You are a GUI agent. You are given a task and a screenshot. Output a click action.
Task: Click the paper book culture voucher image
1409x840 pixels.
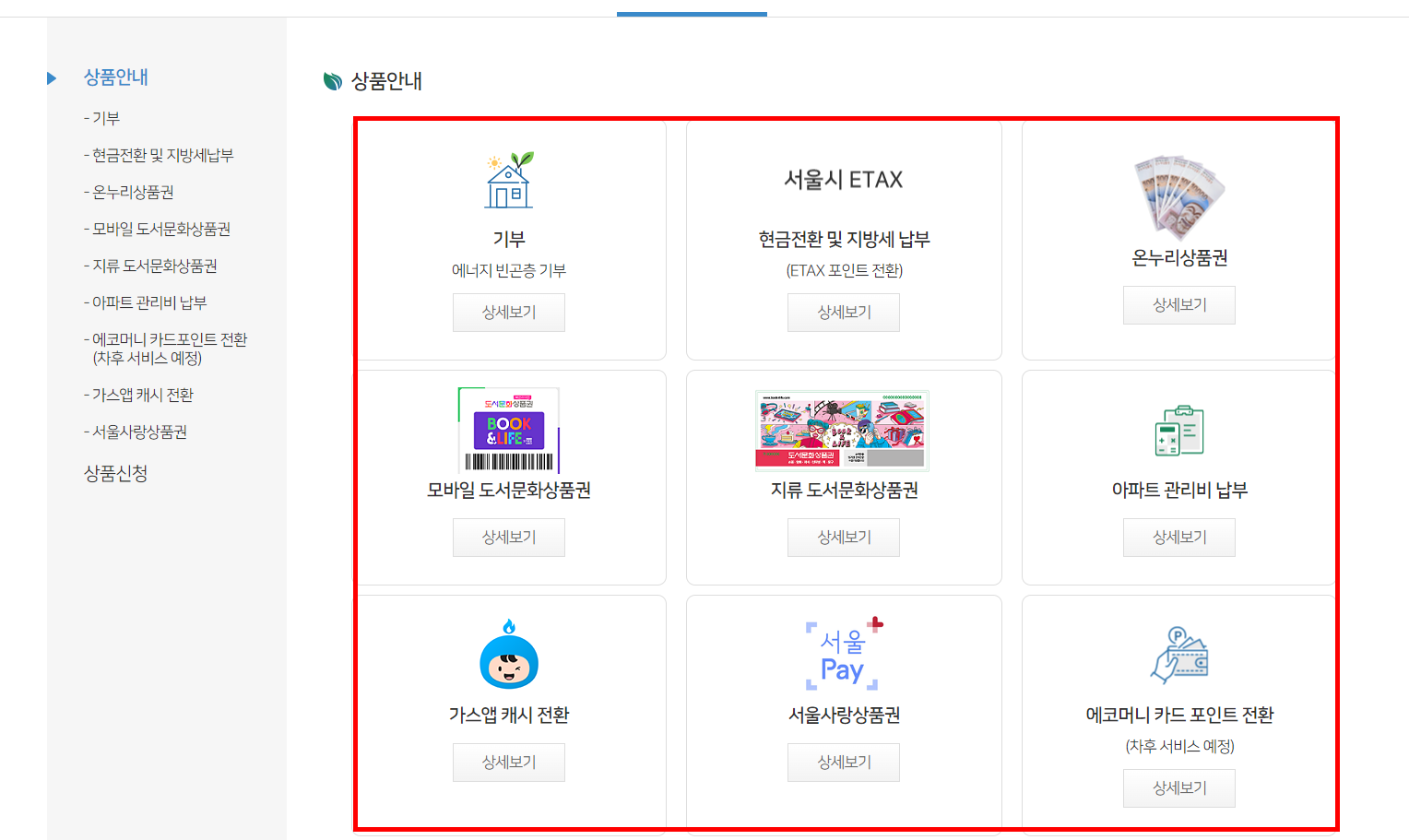coord(842,431)
